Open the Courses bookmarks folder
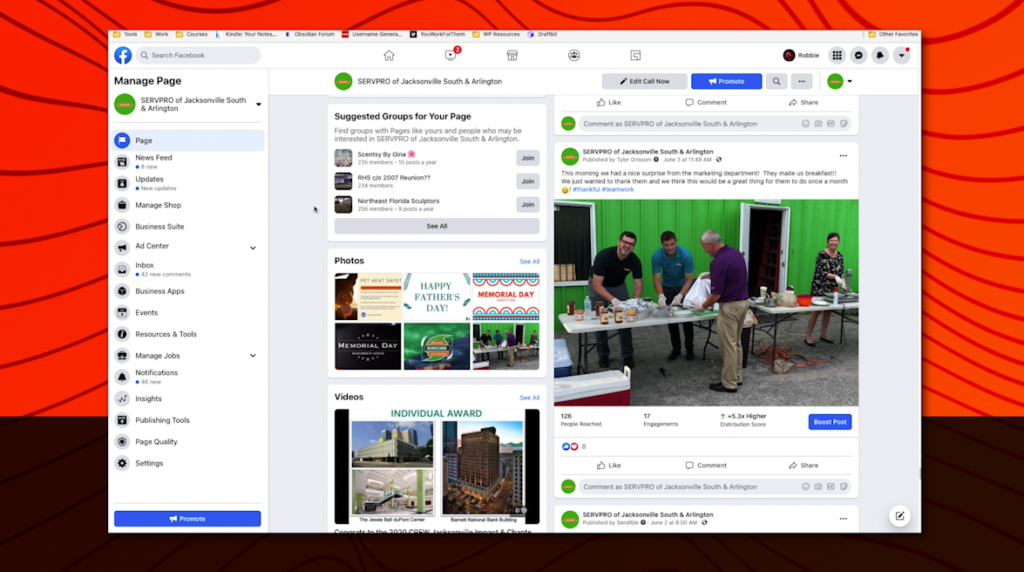1024x572 pixels. [x=191, y=34]
